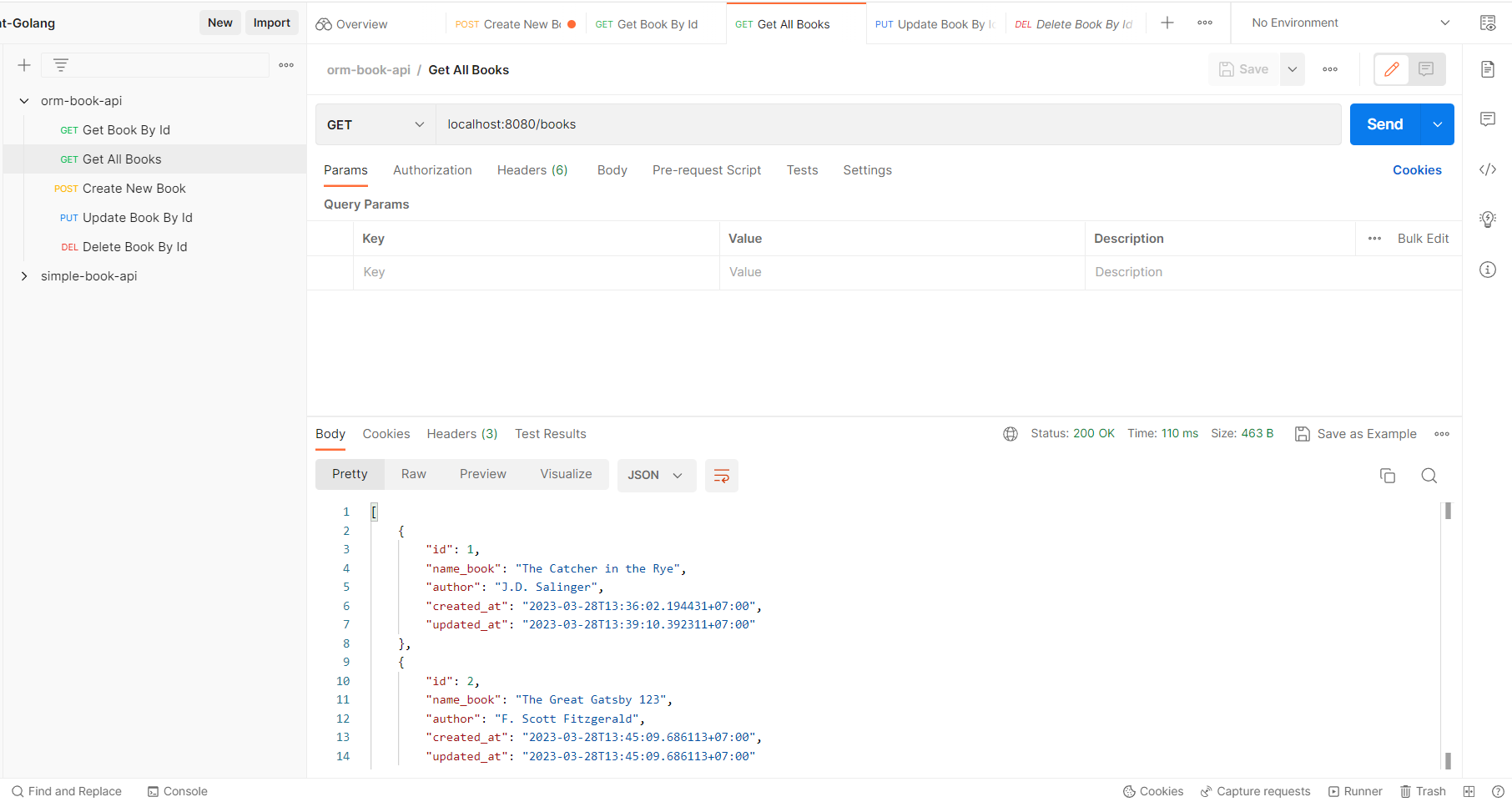Switch to the Create New Book tab
The width and height of the screenshot is (1512, 802).
(x=515, y=24)
